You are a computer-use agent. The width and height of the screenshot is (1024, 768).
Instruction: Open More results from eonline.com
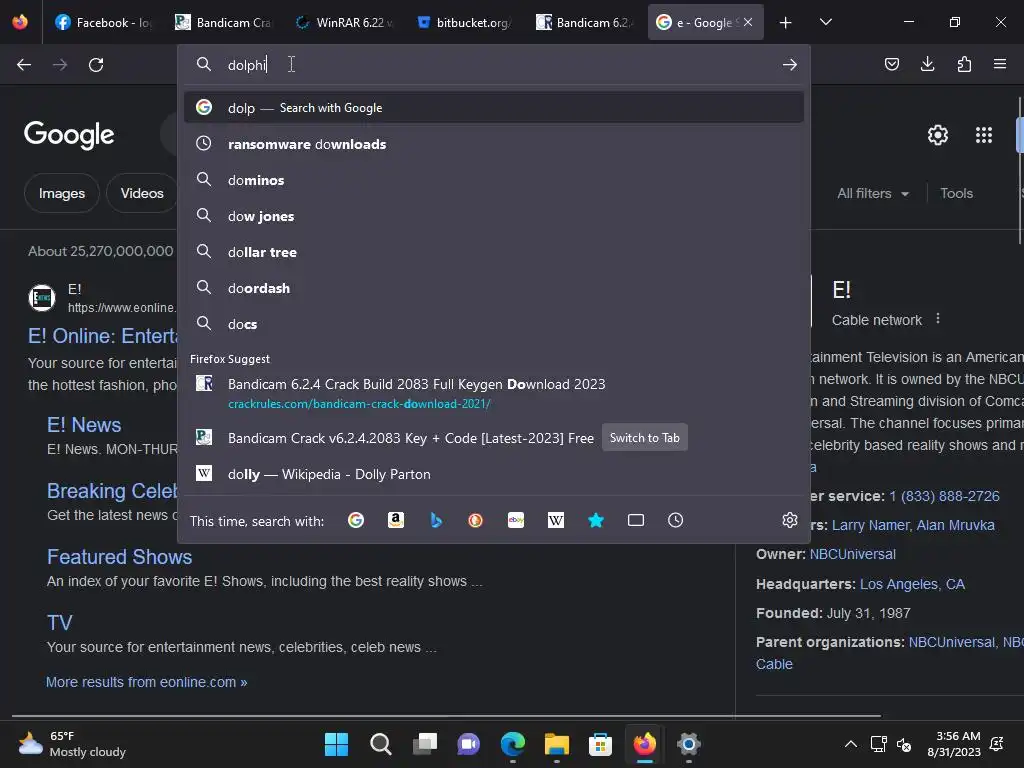click(x=146, y=682)
